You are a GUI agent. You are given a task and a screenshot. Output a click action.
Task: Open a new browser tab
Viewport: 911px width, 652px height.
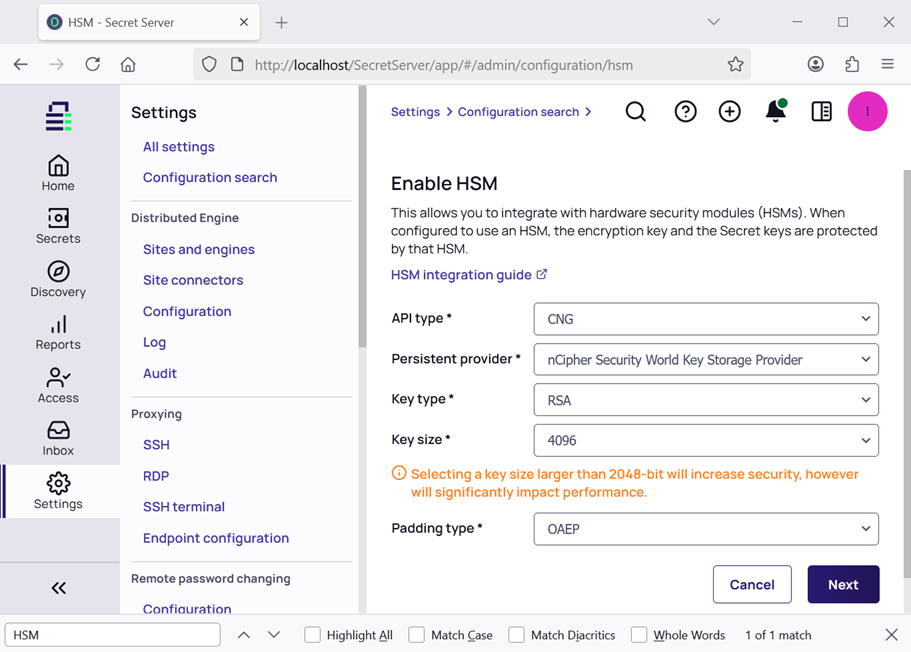coord(281,23)
